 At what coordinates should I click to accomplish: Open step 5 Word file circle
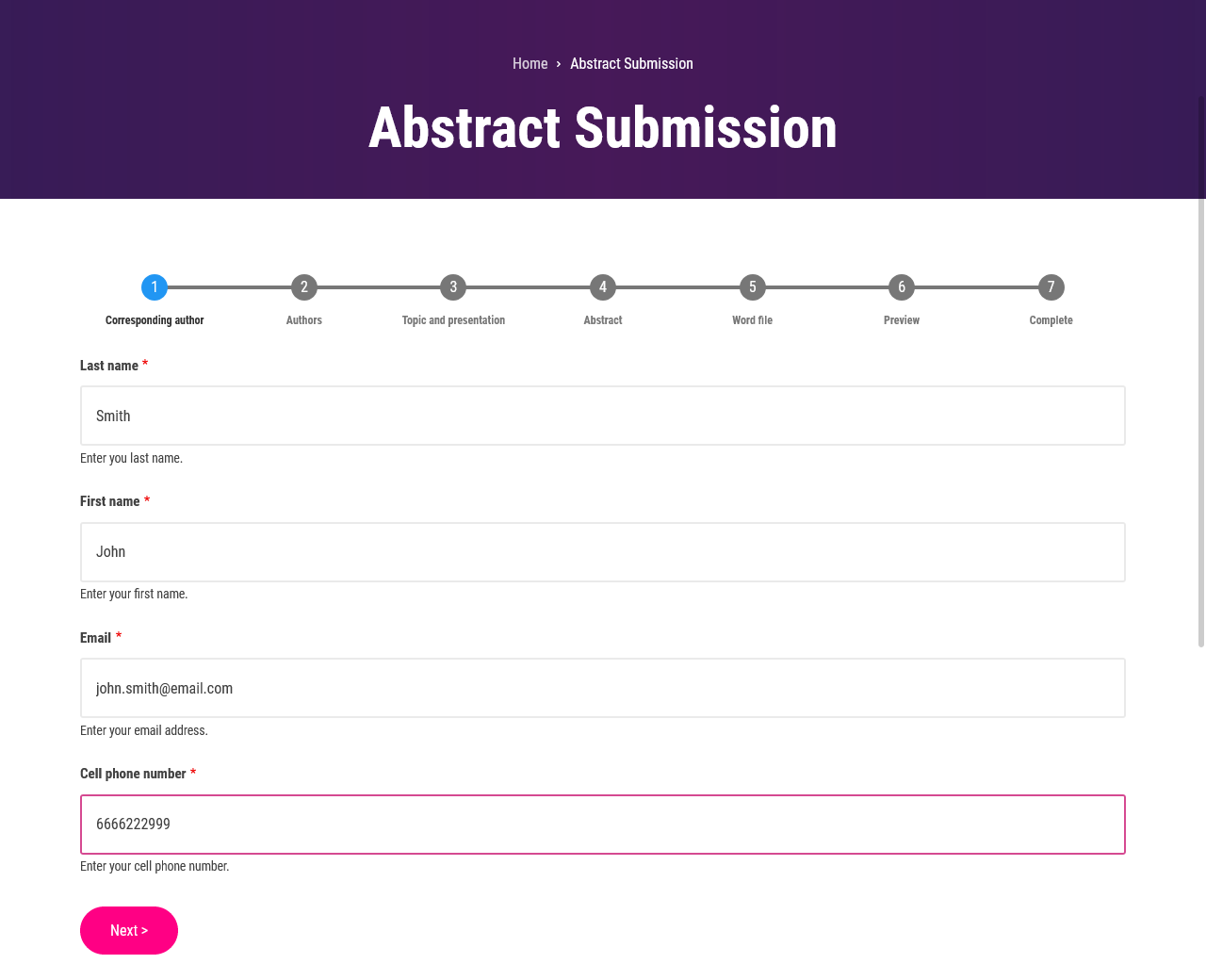[x=752, y=287]
